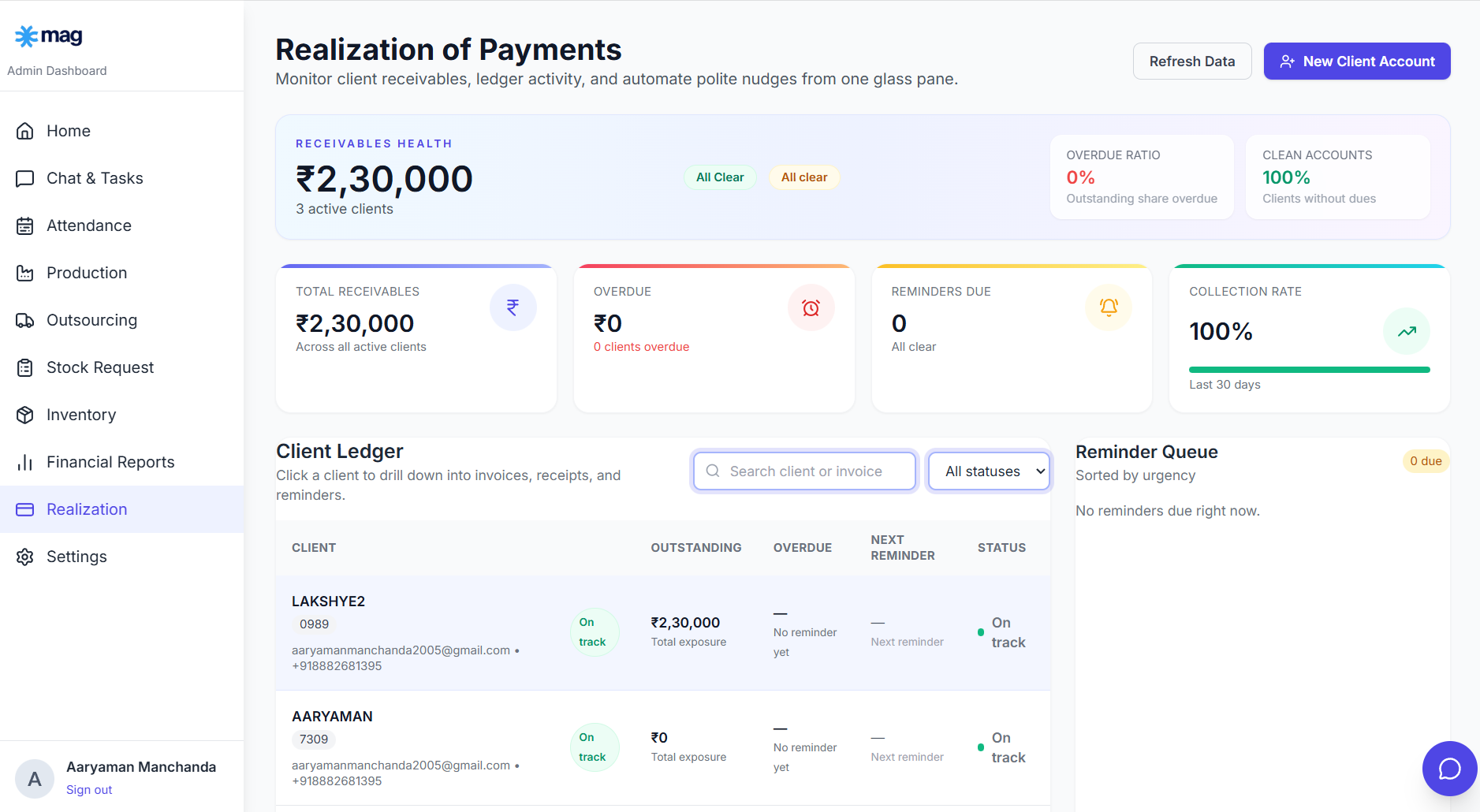Open the All statuses dropdown

988,471
